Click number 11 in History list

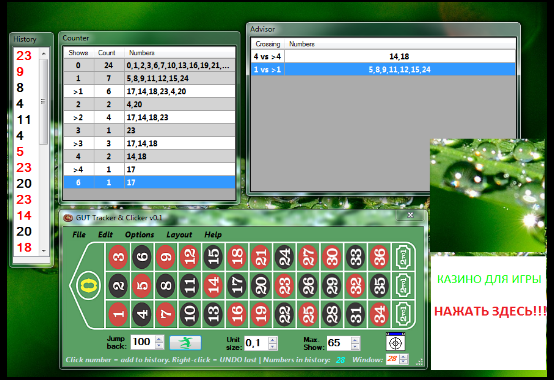(24, 120)
